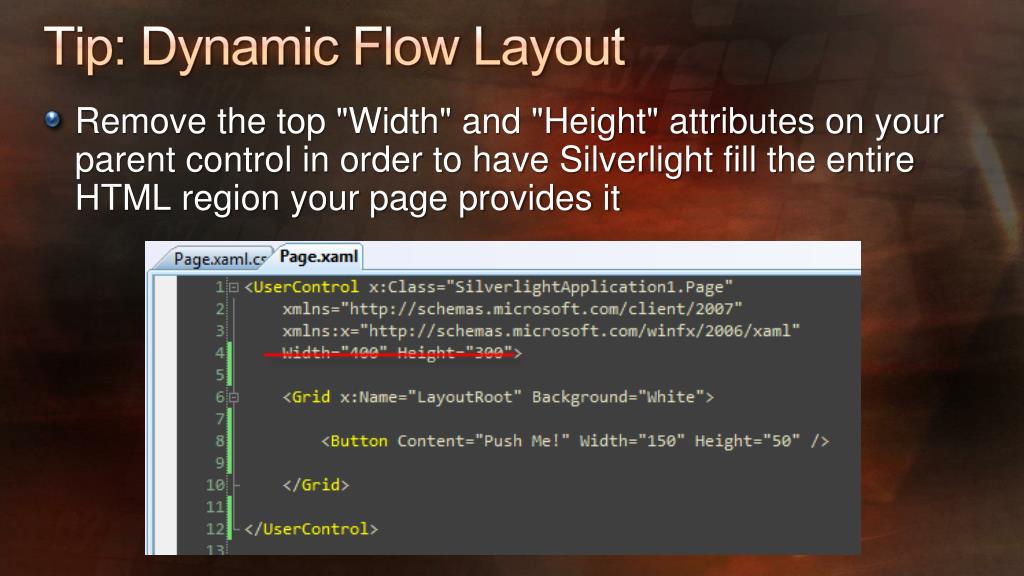Select the Page.xaml tab
This screenshot has height=576, width=1024.
(319, 257)
